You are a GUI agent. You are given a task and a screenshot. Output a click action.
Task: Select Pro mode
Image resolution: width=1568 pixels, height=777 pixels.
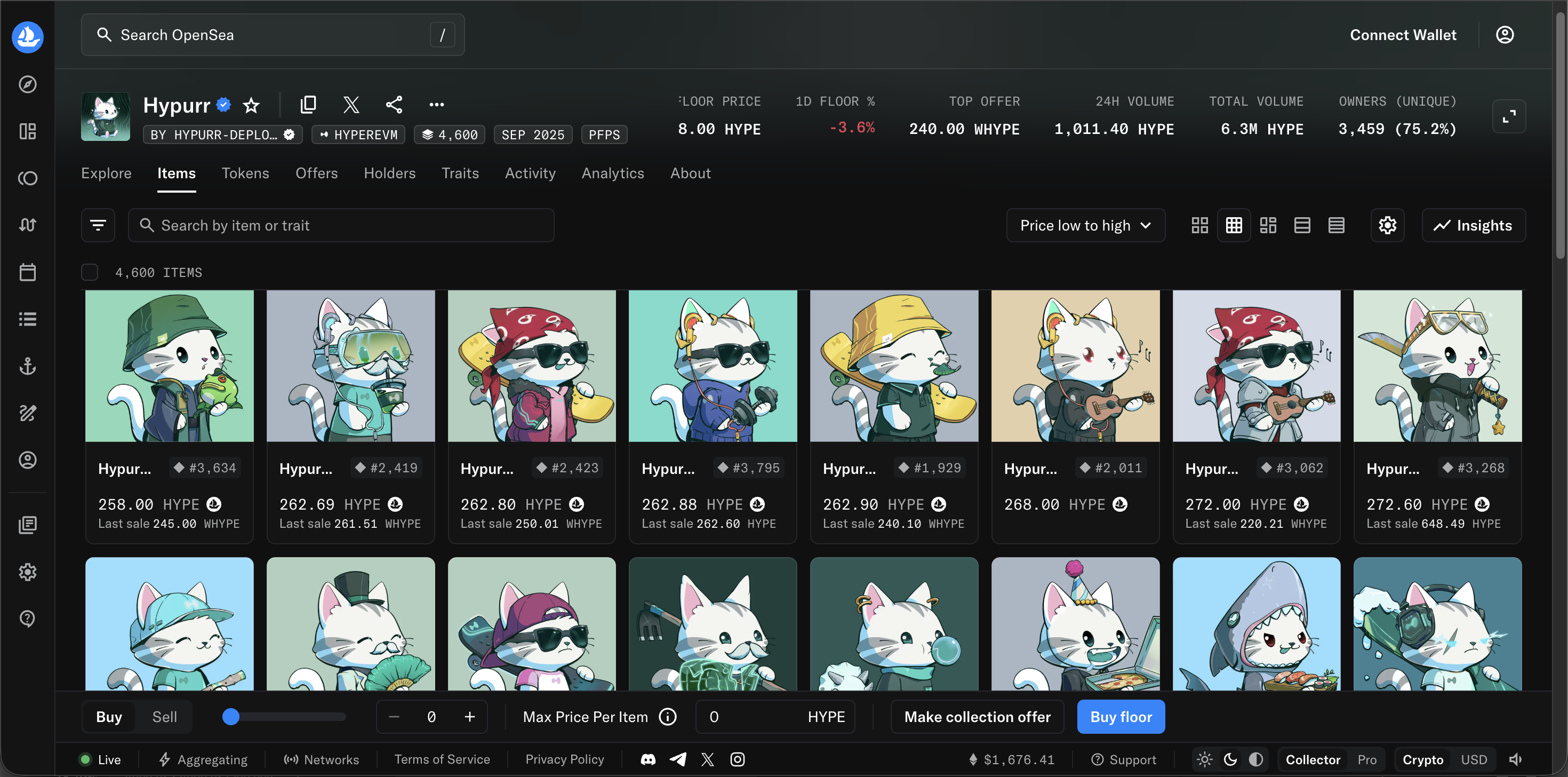(x=1366, y=759)
